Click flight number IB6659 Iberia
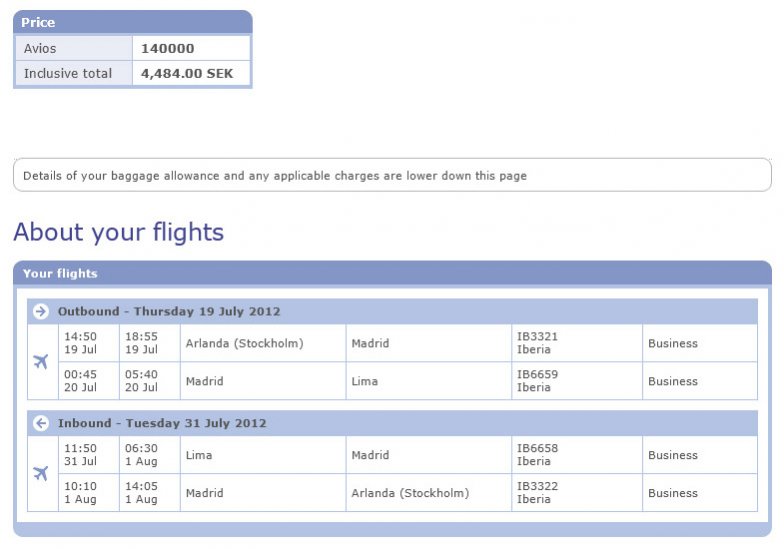The height and width of the screenshot is (549, 784). 537,381
